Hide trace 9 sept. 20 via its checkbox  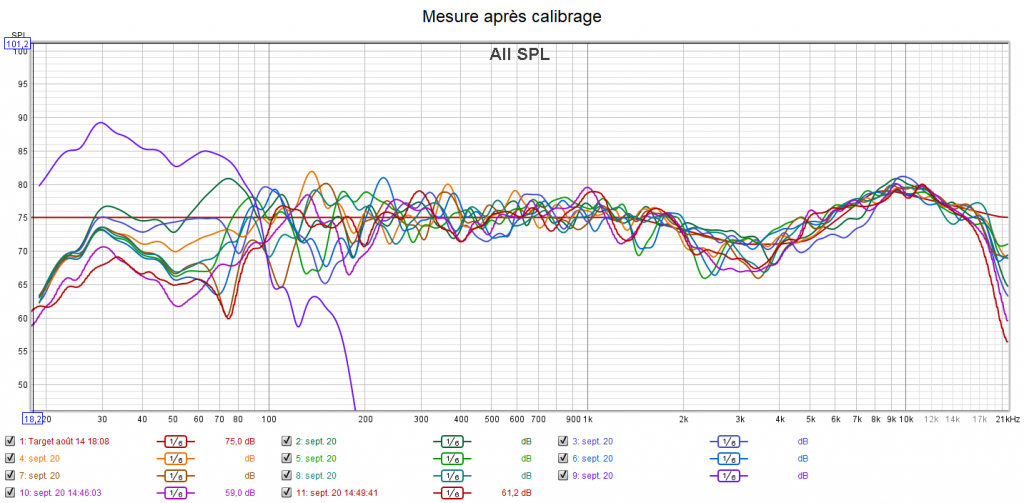click(563, 475)
